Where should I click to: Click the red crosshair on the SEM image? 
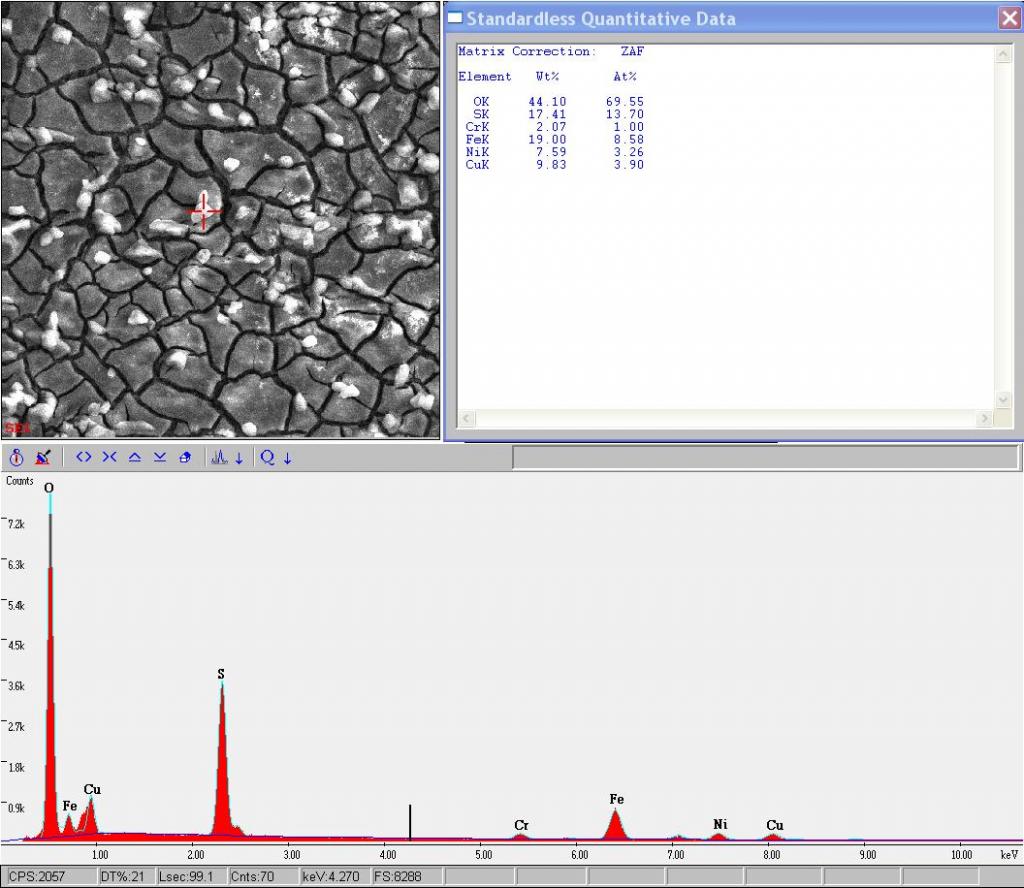click(x=205, y=211)
